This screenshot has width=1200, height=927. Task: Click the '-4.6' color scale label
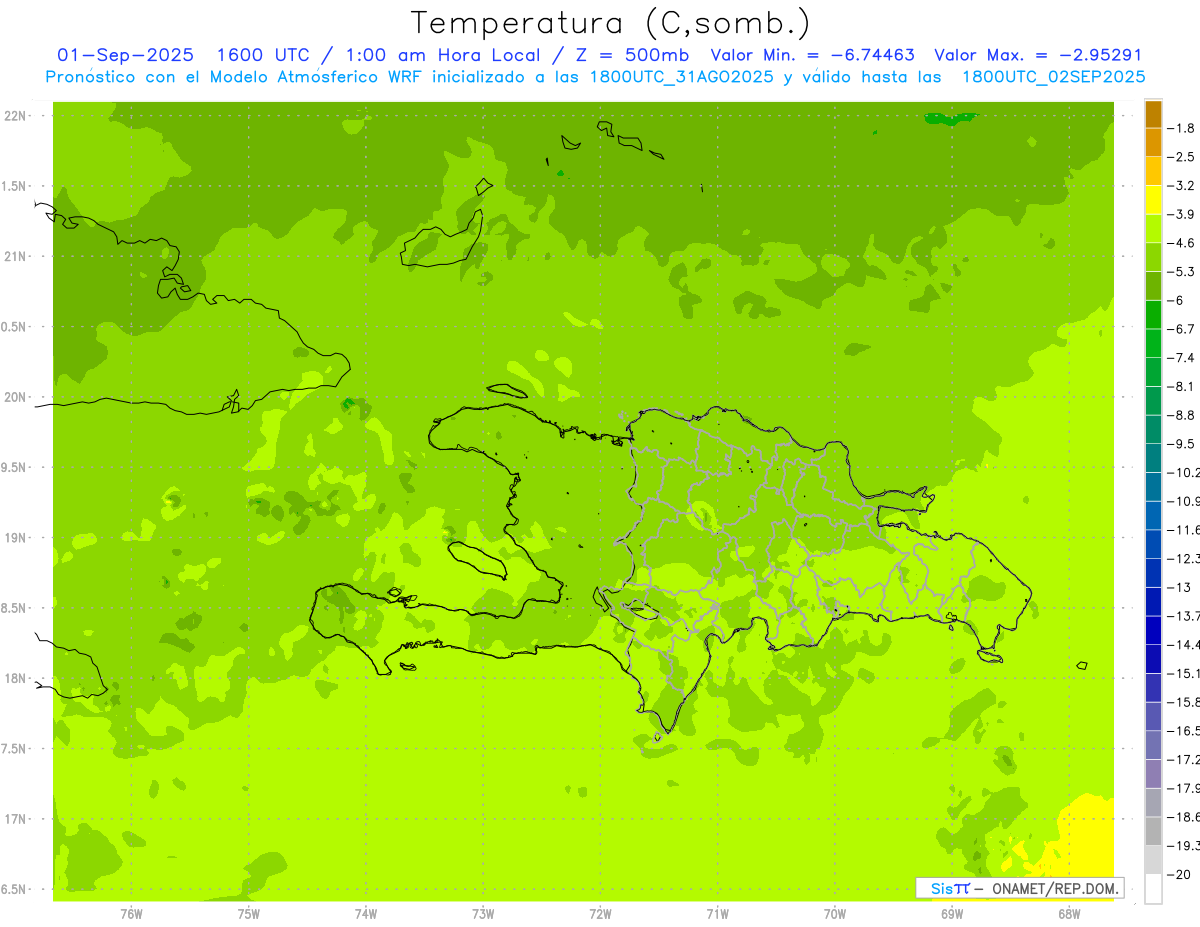click(1182, 243)
